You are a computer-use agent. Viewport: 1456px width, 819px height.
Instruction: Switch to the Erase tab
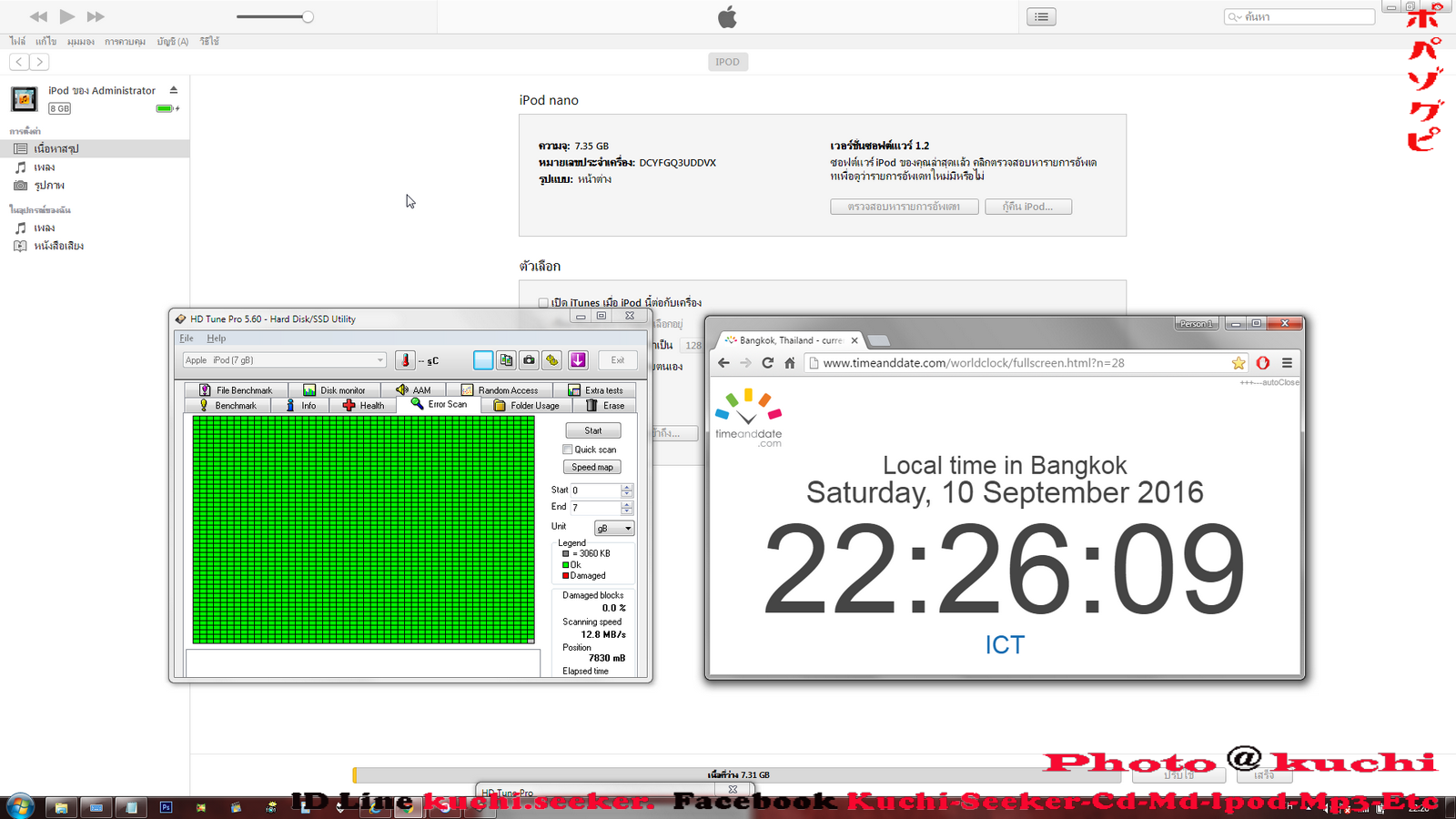[x=605, y=406]
